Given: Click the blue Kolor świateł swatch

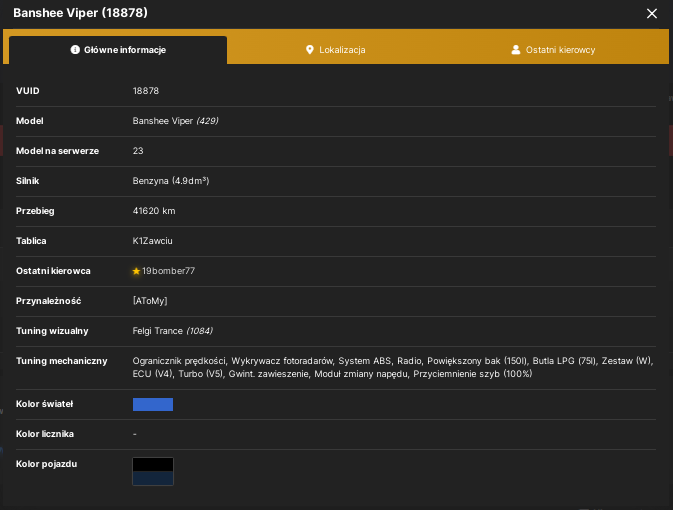Looking at the screenshot, I should point(153,404).
